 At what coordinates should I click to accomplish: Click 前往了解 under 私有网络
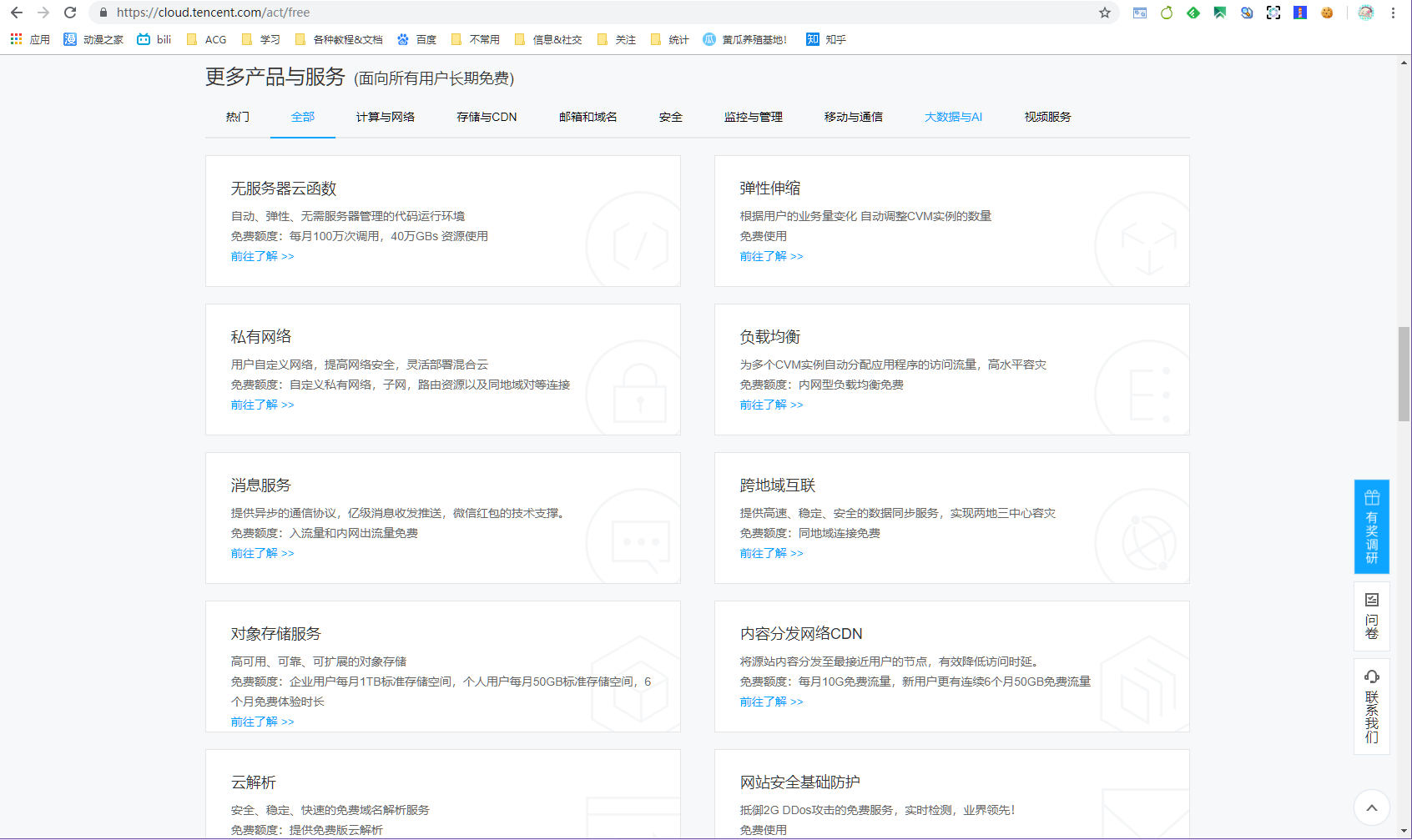coord(263,405)
